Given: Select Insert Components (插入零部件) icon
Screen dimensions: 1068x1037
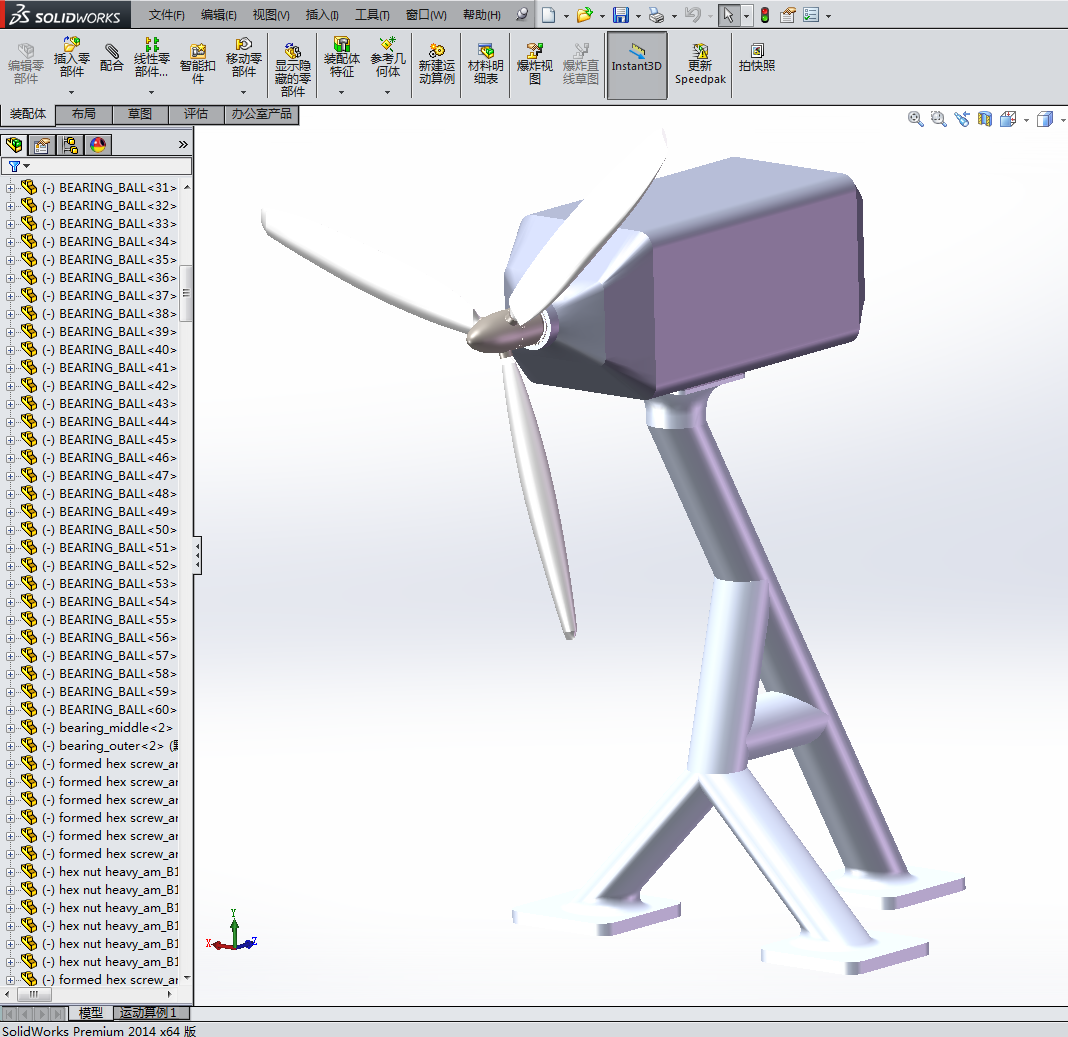Looking at the screenshot, I should tap(71, 56).
